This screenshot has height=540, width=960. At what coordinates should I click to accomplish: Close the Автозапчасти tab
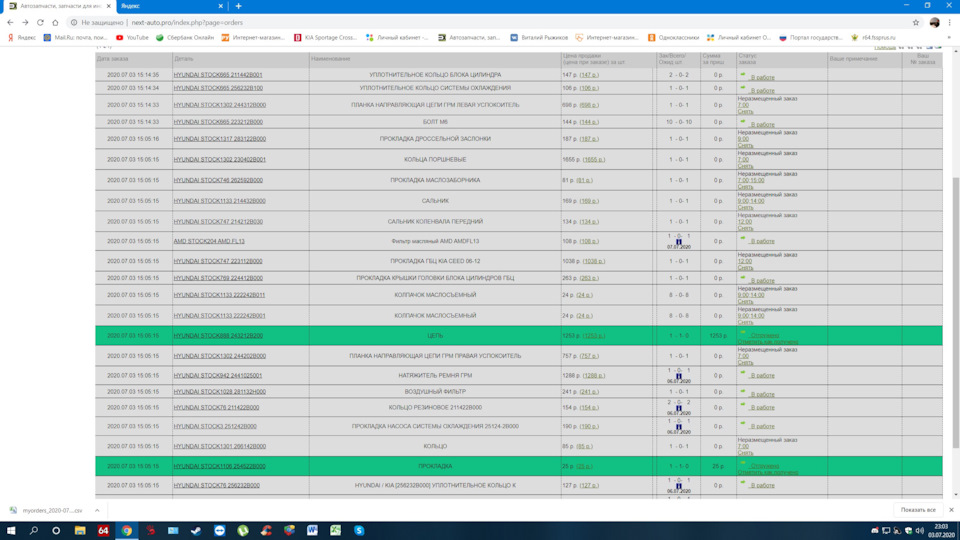coord(109,6)
